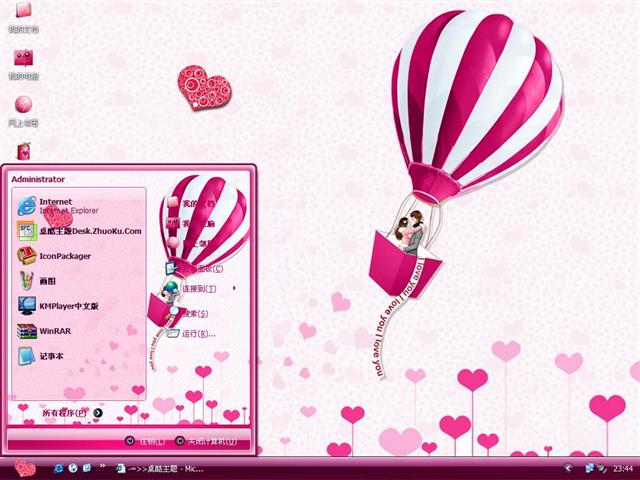The height and width of the screenshot is (480, 640).
Task: Click the 23:44 taskbar clock
Action: coord(623,469)
